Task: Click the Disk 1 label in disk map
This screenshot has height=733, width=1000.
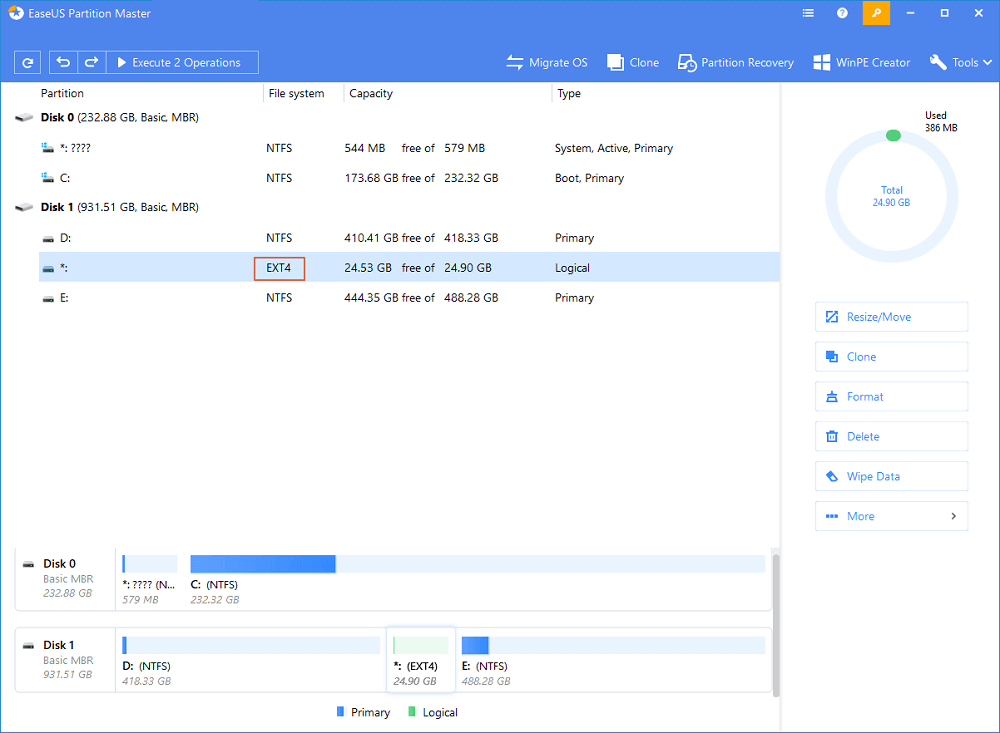Action: coord(59,645)
